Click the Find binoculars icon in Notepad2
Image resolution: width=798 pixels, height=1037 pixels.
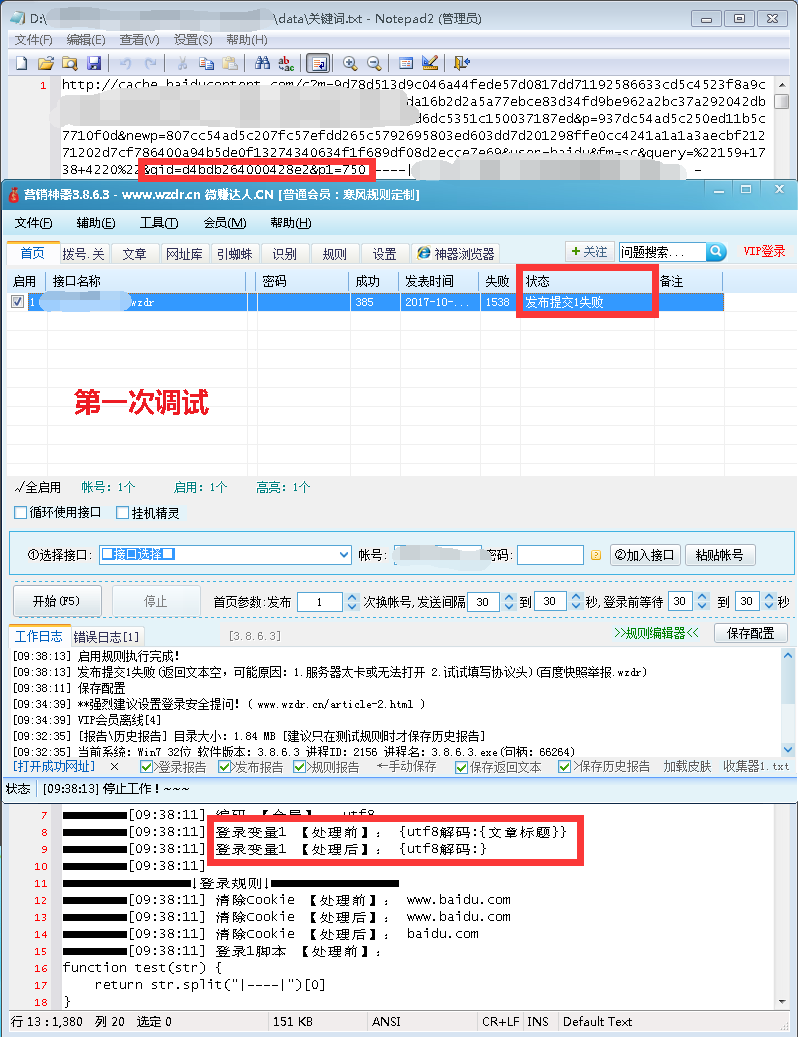tap(262, 63)
